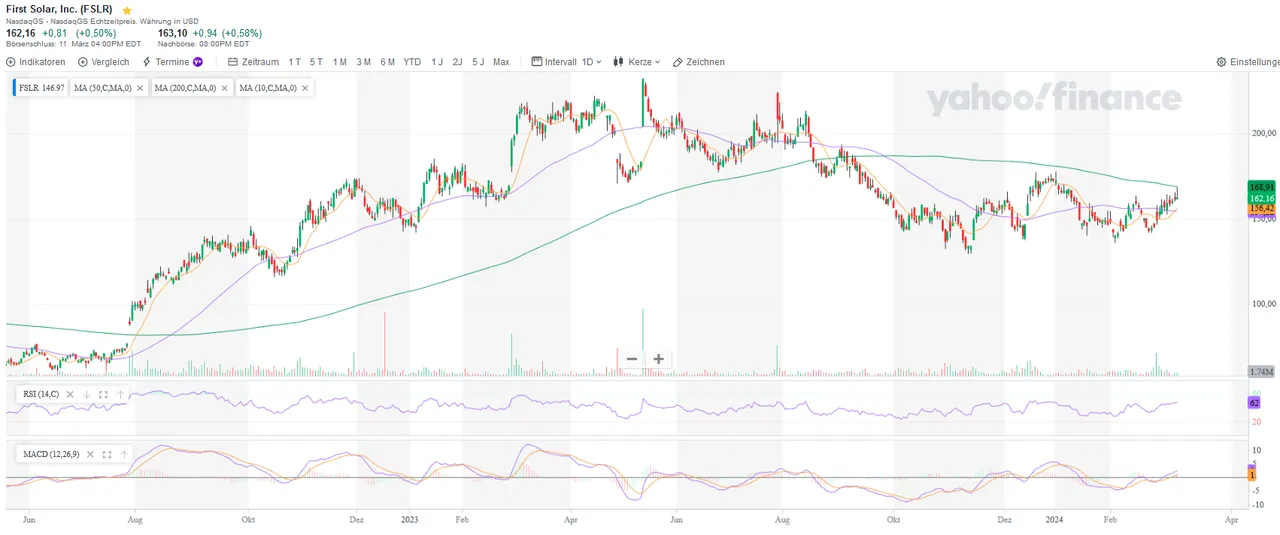
Task: Click the after-hours price 163,10
Action: coord(173,33)
